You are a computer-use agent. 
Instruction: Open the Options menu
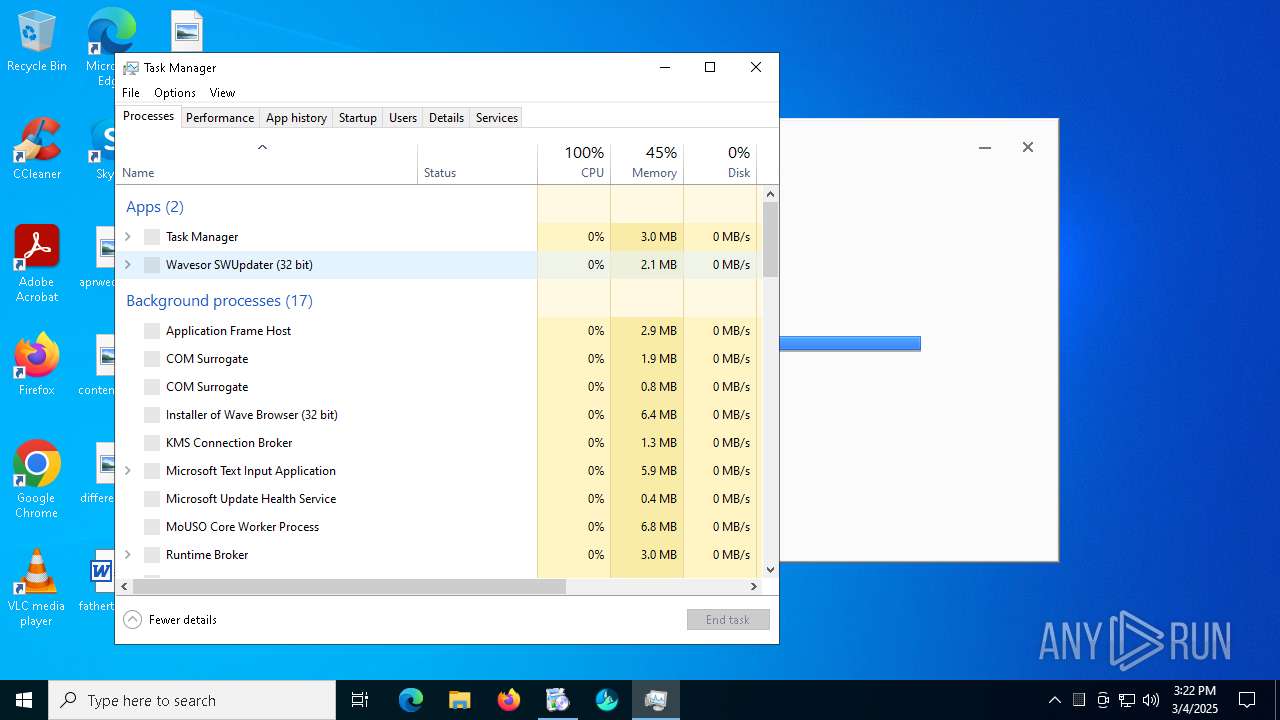coord(175,93)
